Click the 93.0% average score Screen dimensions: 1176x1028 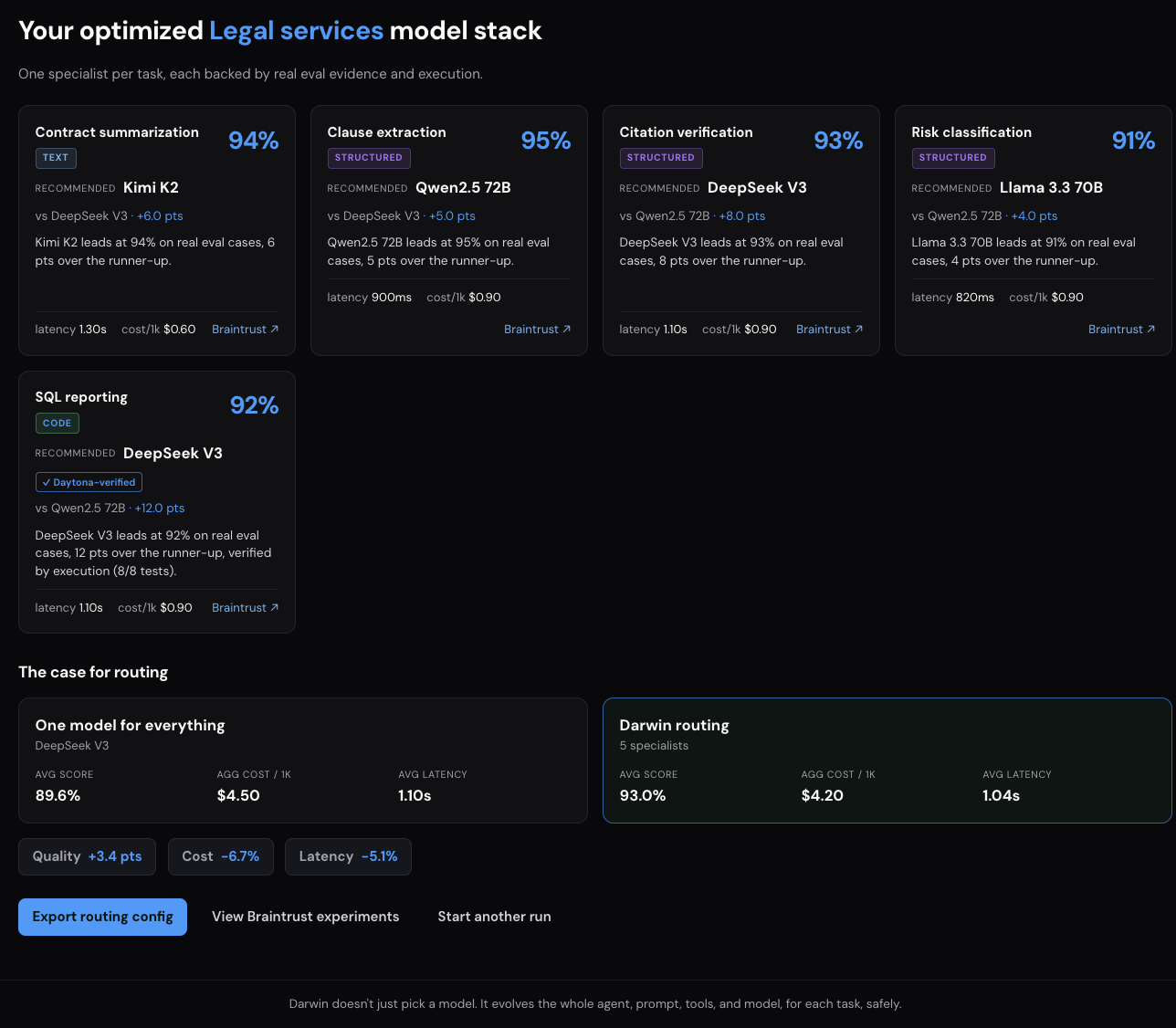(643, 796)
